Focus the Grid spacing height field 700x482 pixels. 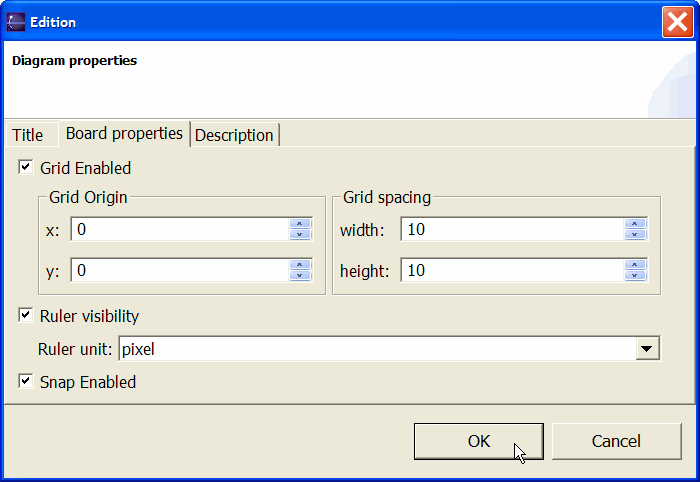click(x=512, y=270)
